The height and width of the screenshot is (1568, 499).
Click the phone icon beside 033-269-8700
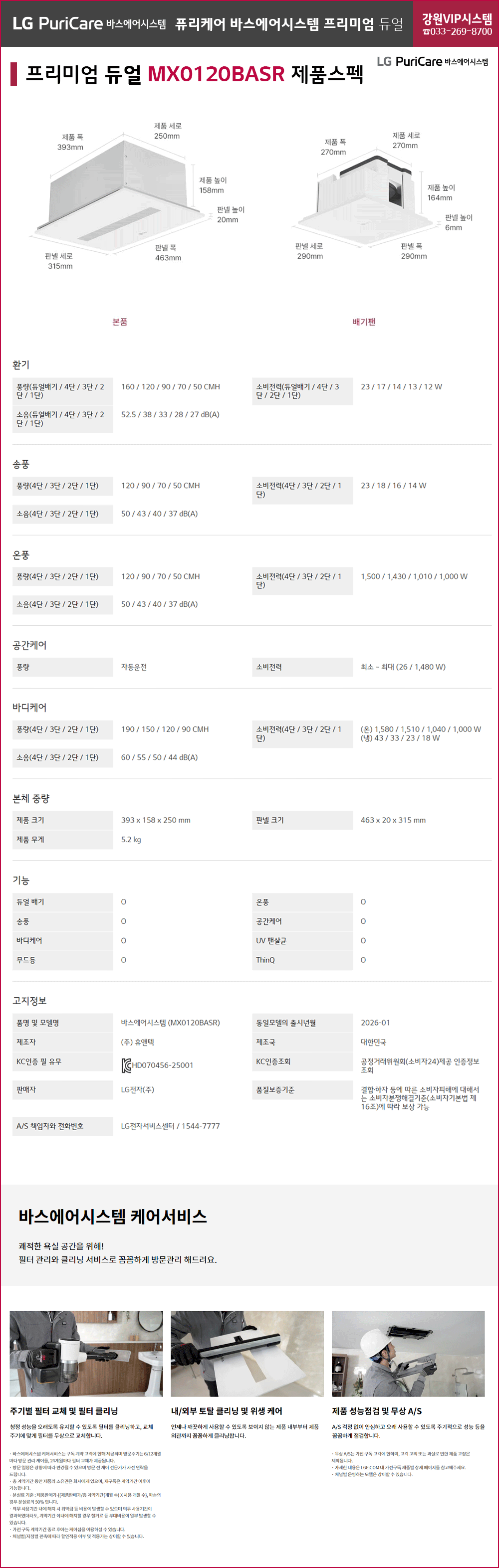point(426,32)
